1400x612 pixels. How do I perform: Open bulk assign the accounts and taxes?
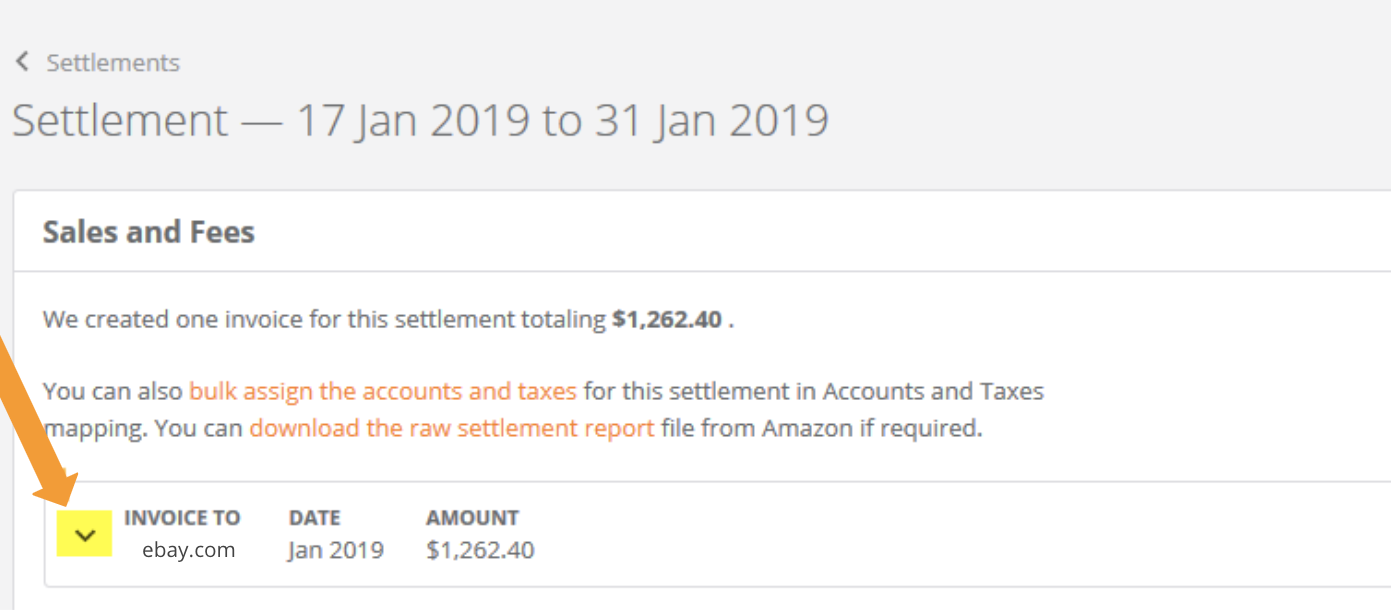point(382,390)
